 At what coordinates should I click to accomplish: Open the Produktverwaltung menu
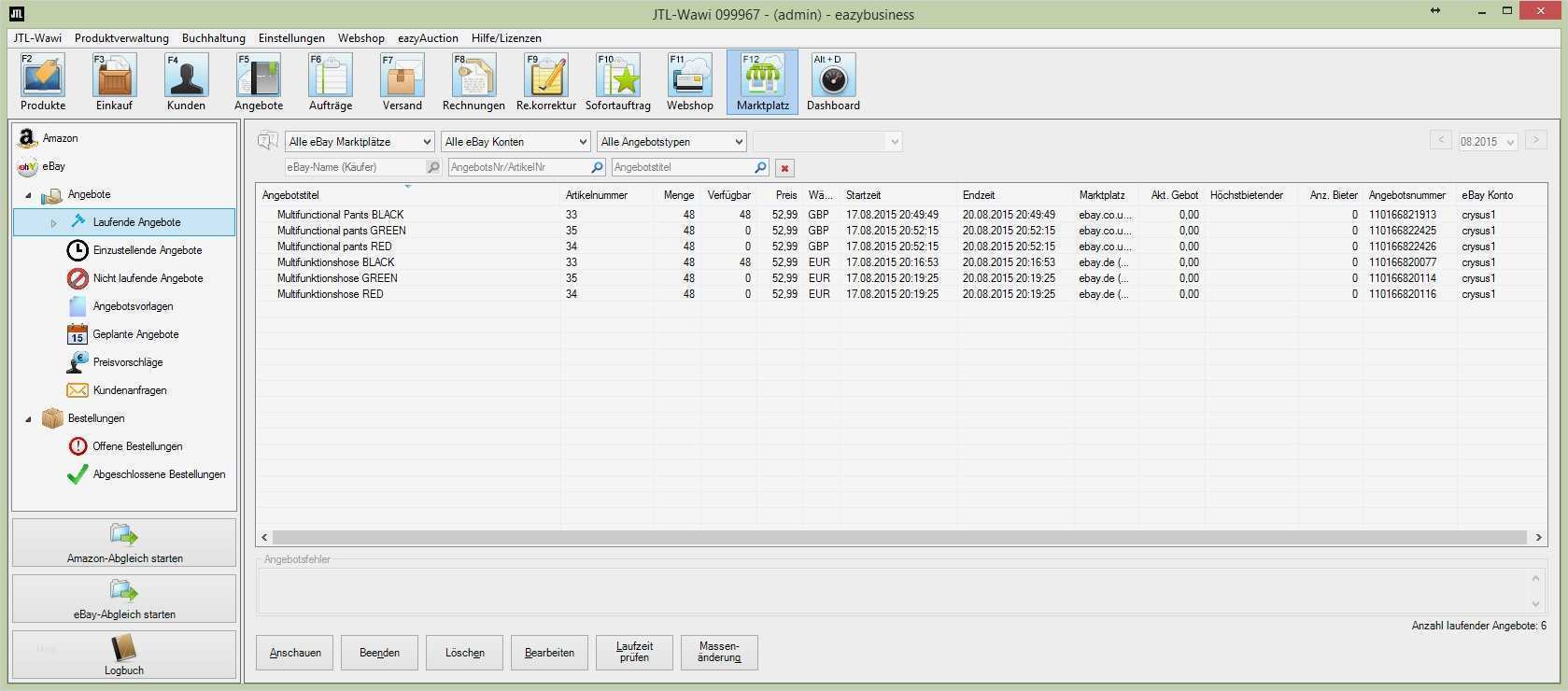(121, 38)
